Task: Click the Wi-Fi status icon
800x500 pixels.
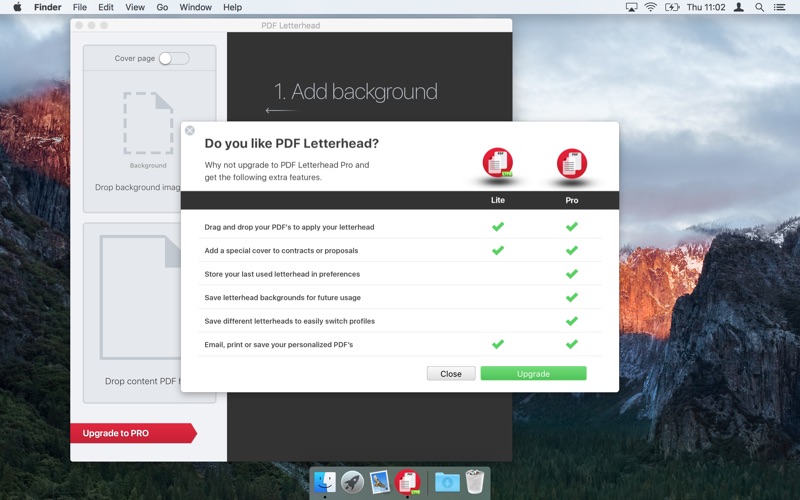Action: point(650,7)
